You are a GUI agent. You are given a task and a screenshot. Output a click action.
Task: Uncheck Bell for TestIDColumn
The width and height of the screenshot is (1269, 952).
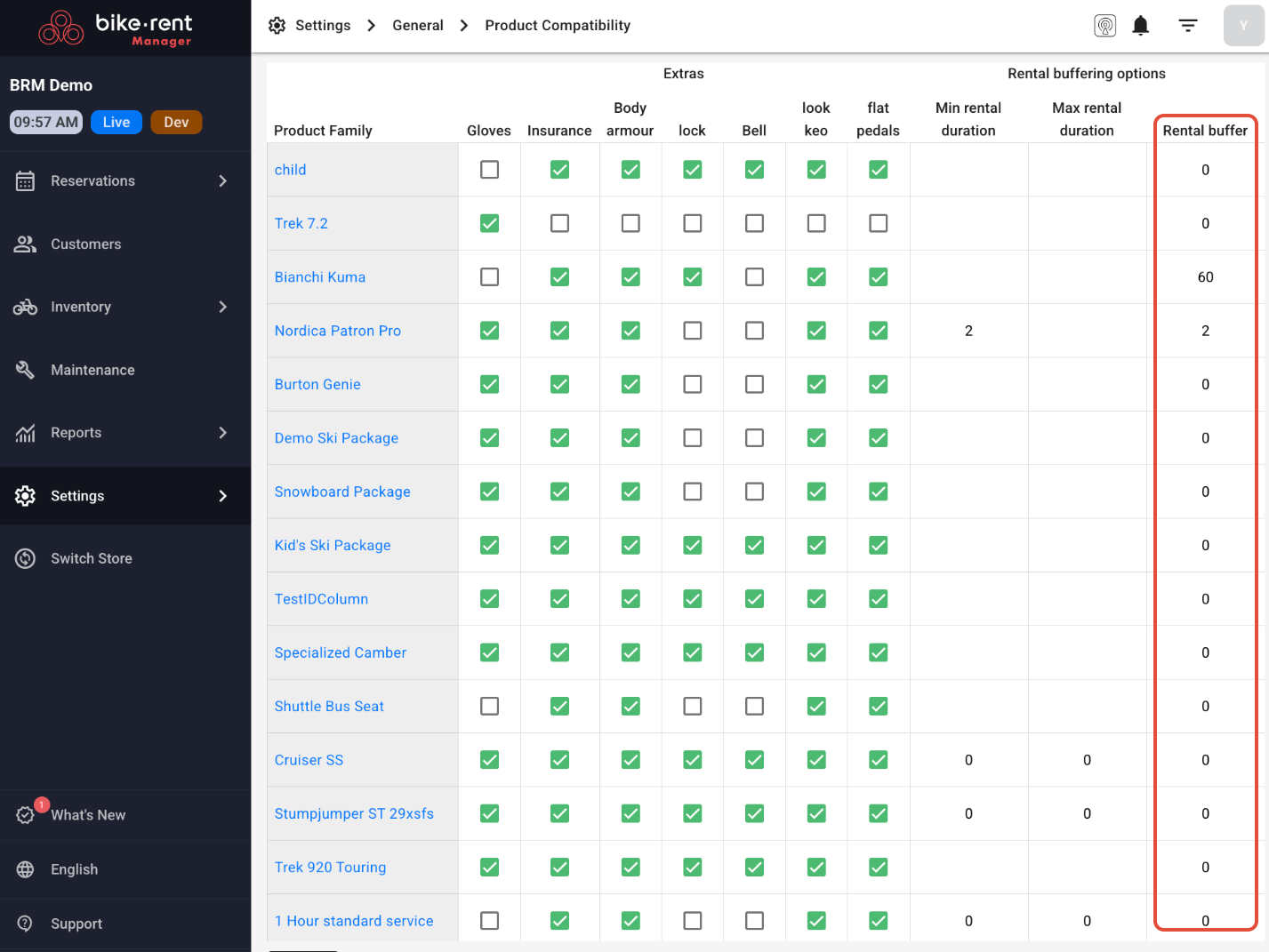[x=754, y=599]
